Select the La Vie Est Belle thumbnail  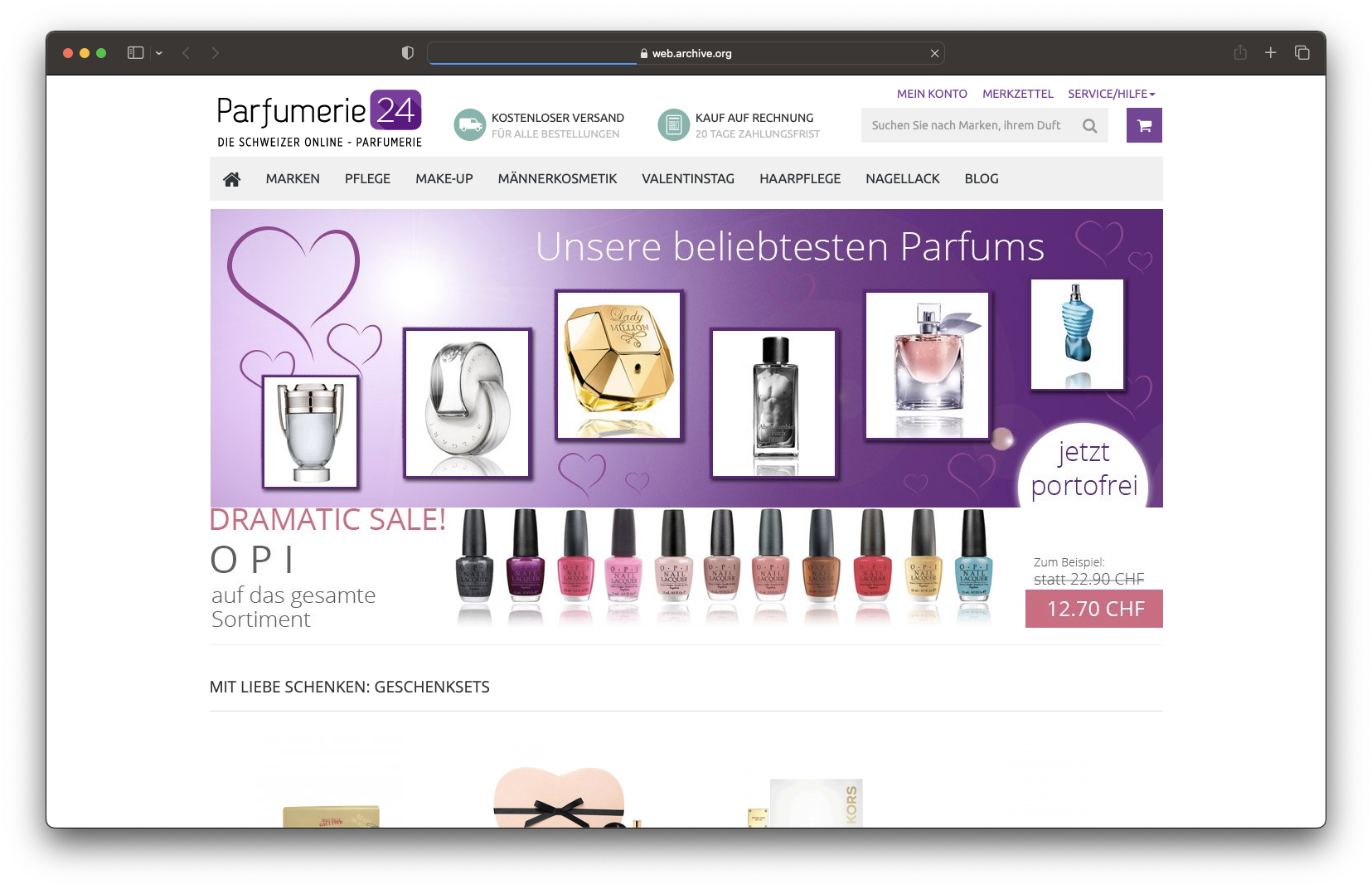pyautogui.click(x=928, y=365)
